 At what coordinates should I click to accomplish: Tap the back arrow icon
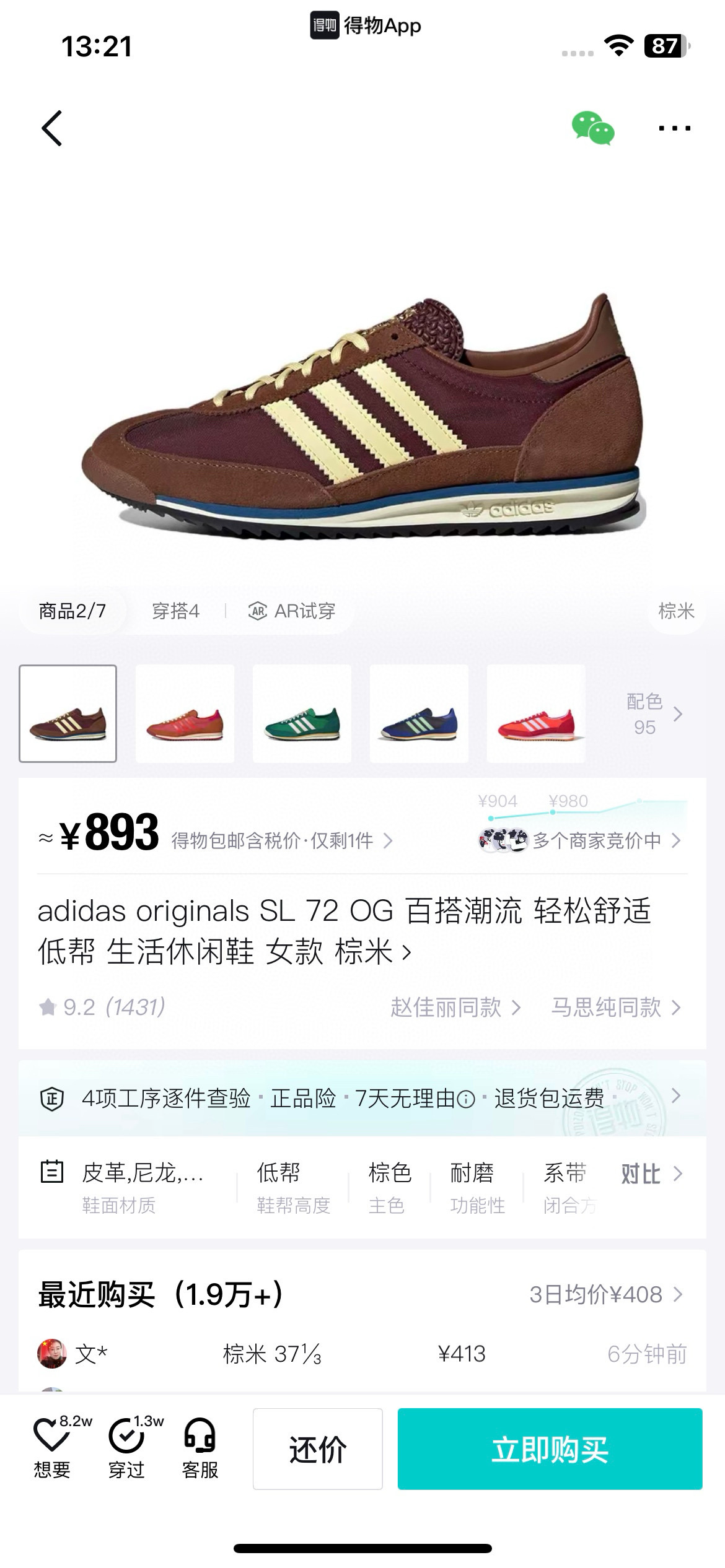52,128
